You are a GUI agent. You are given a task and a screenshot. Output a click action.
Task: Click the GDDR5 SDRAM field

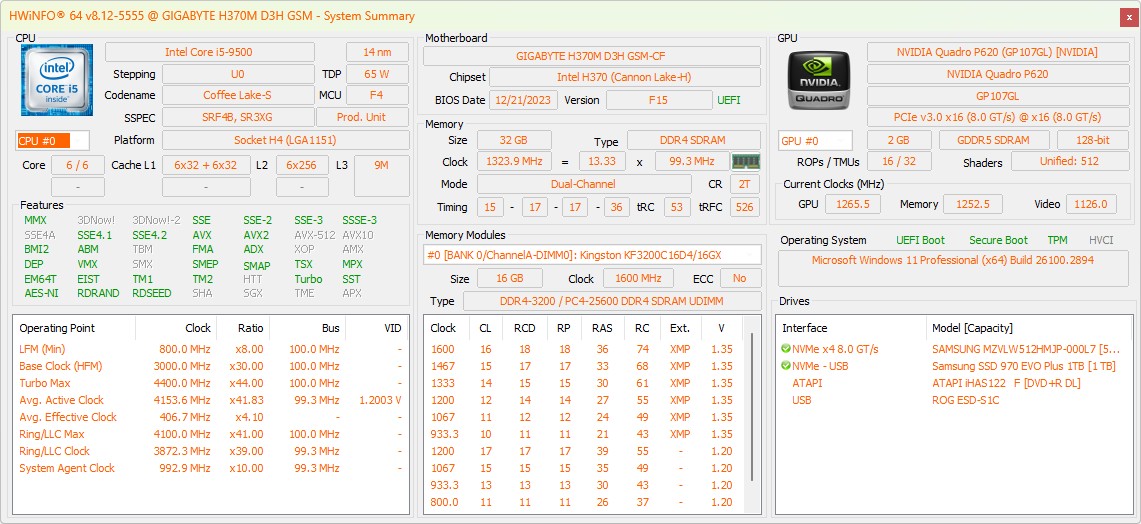tap(994, 140)
